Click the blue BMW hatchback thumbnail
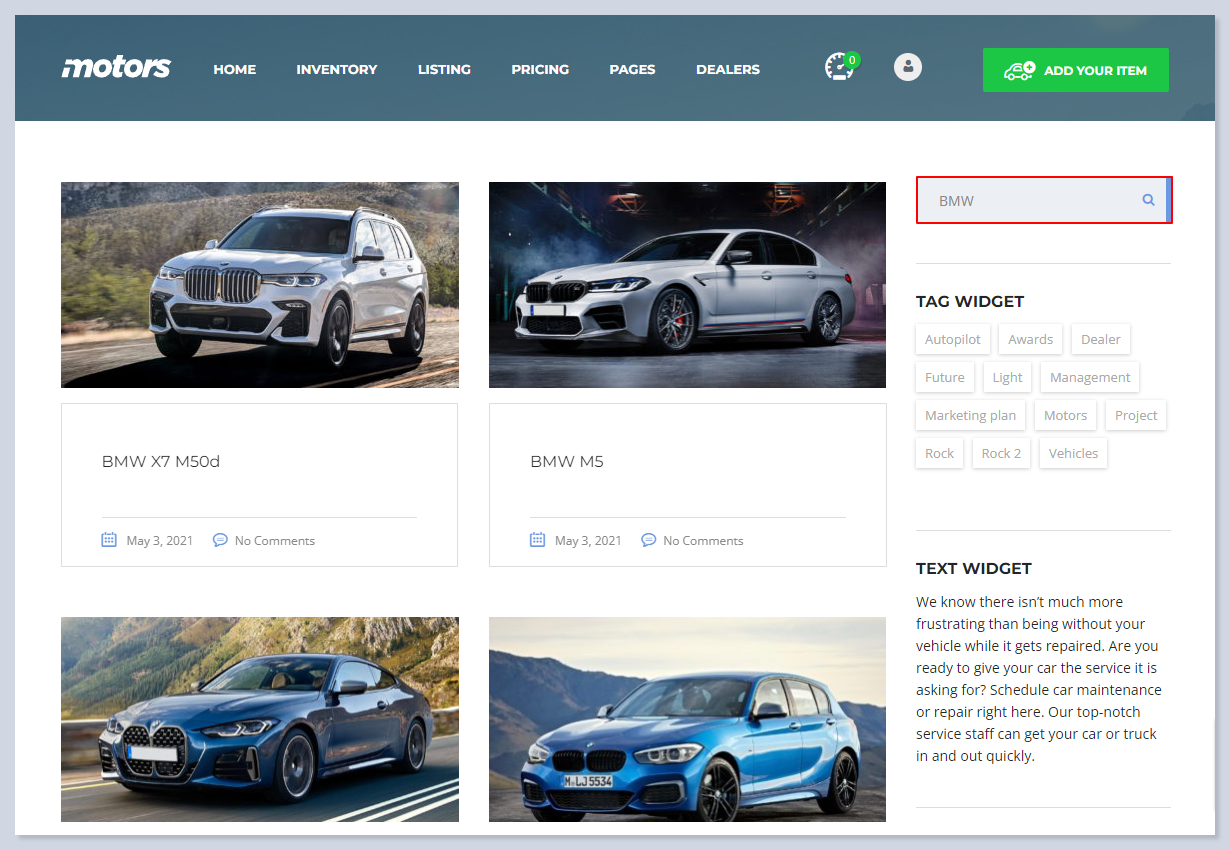Screen dimensions: 1230x850 (687, 719)
